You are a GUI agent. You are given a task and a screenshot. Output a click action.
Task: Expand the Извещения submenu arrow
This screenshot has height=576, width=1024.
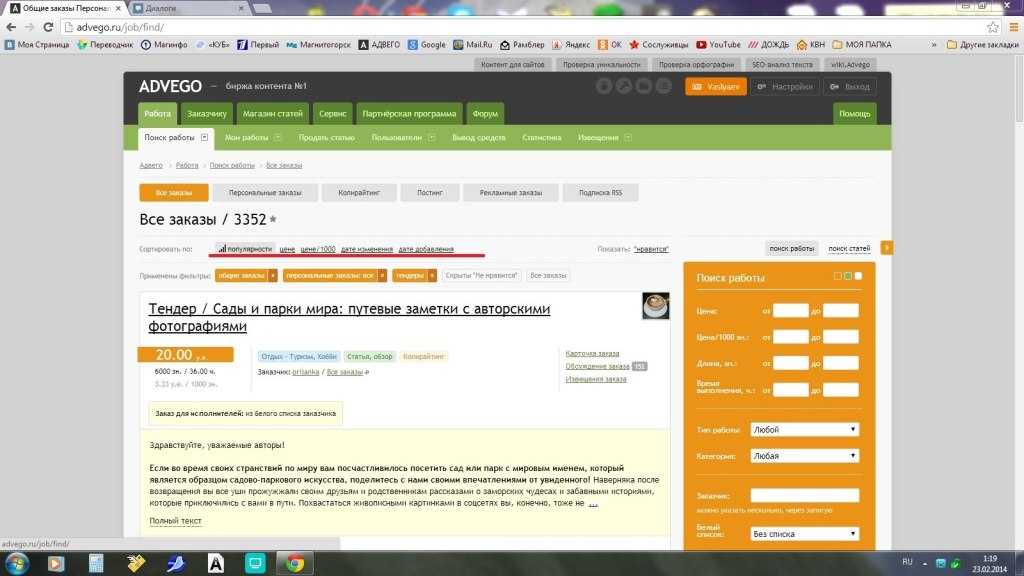[x=628, y=137]
